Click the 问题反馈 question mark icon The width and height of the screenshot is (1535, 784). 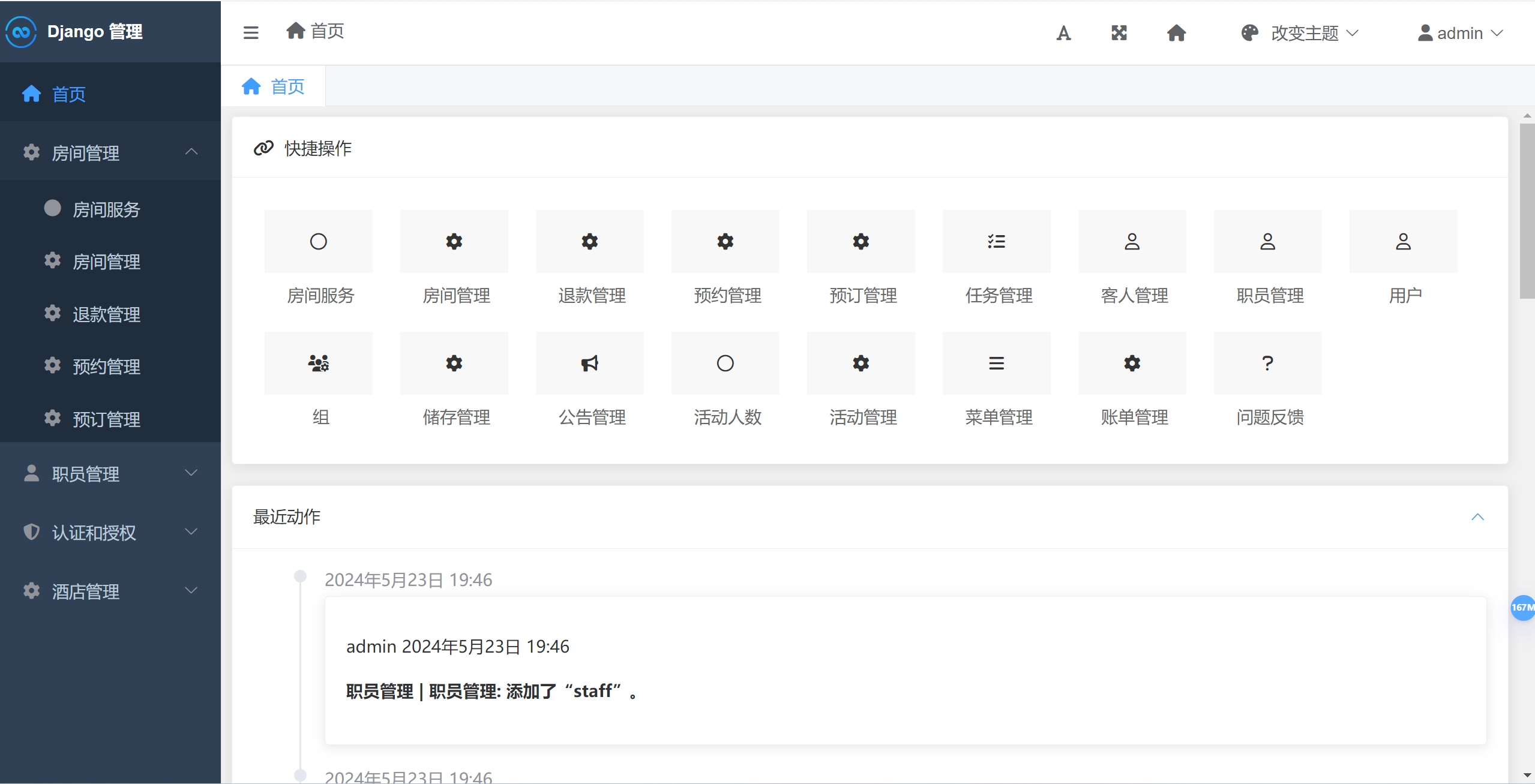point(1268,364)
